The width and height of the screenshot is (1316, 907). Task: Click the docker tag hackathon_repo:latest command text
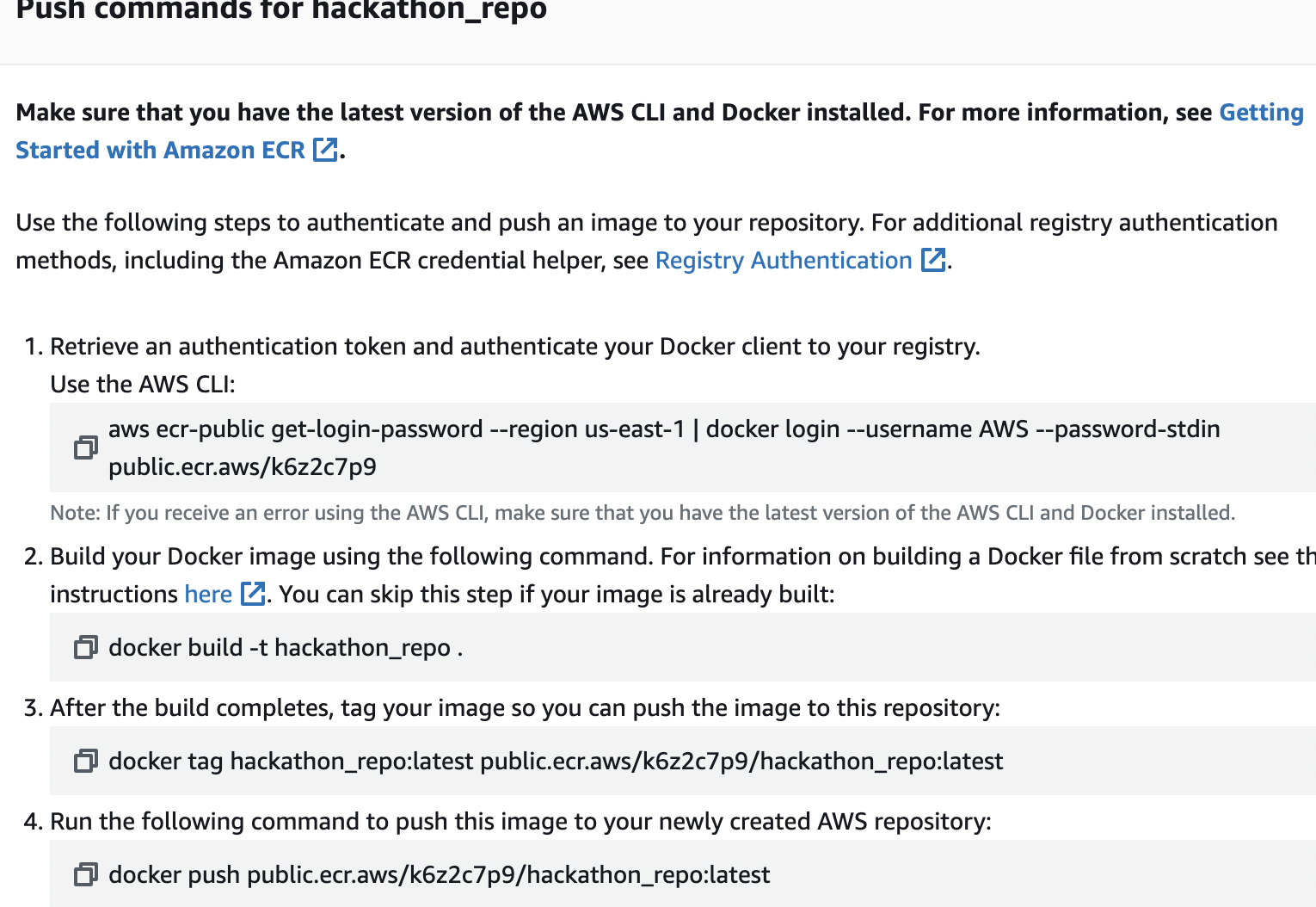556,761
